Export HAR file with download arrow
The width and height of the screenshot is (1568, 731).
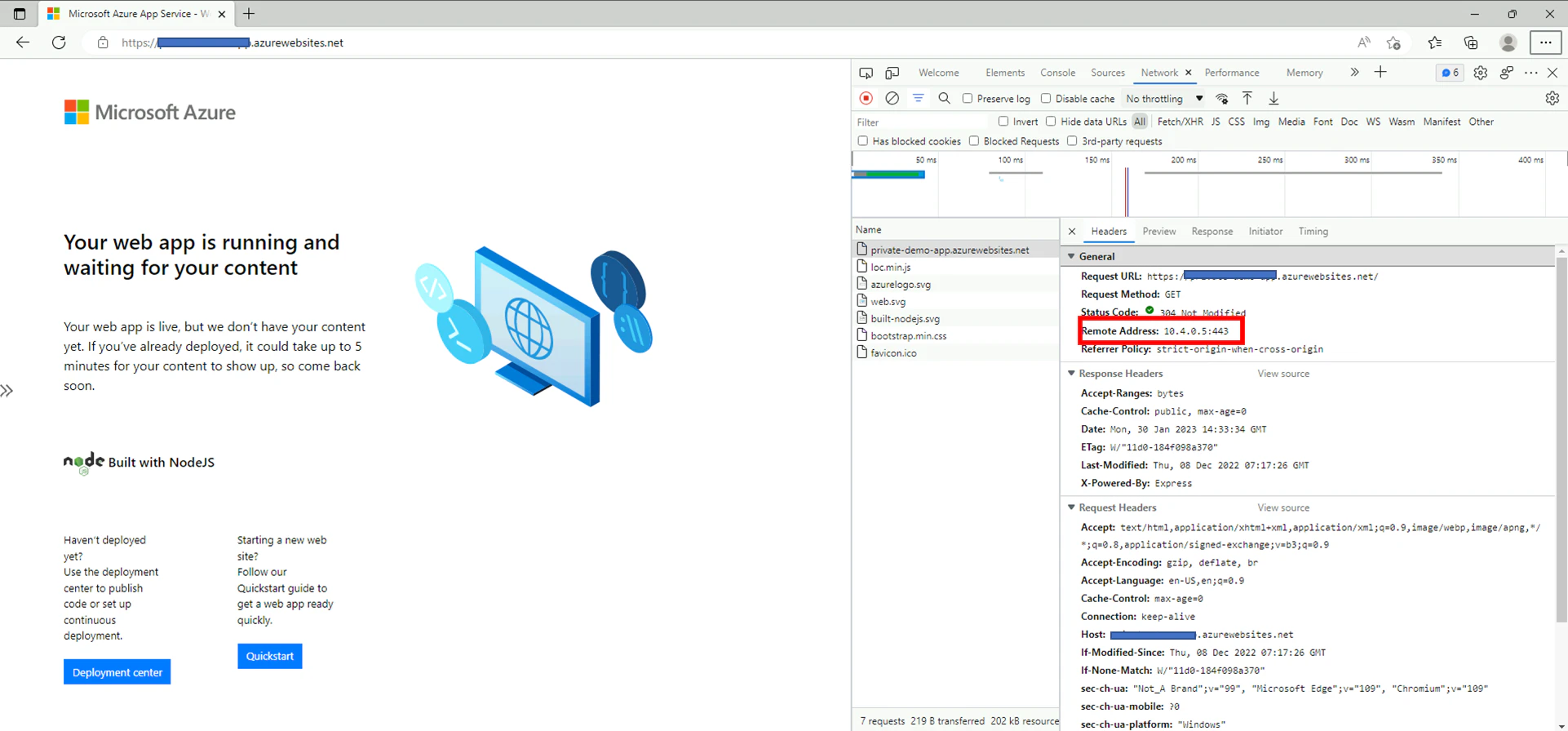point(1273,99)
